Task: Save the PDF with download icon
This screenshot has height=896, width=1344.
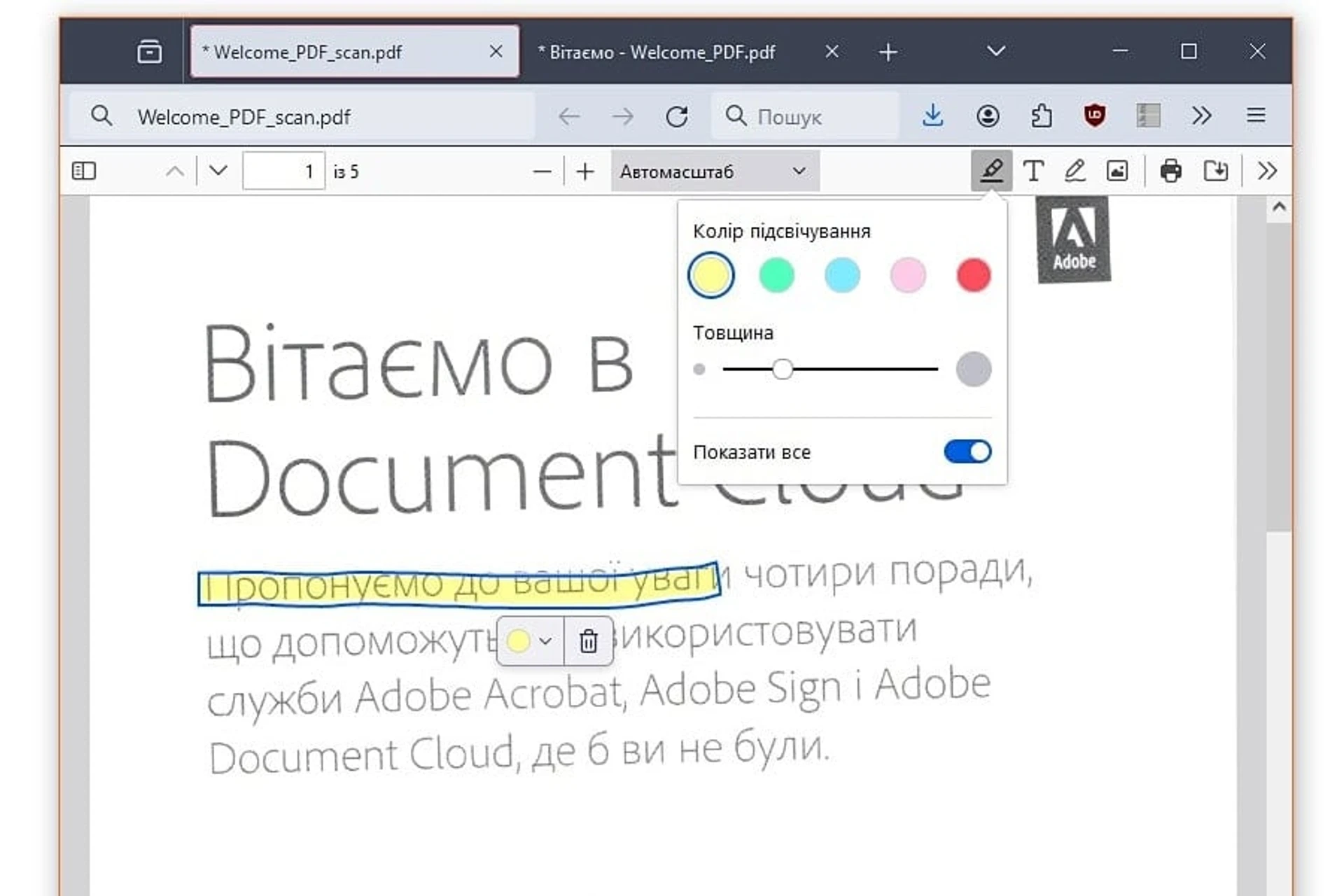Action: click(1216, 171)
